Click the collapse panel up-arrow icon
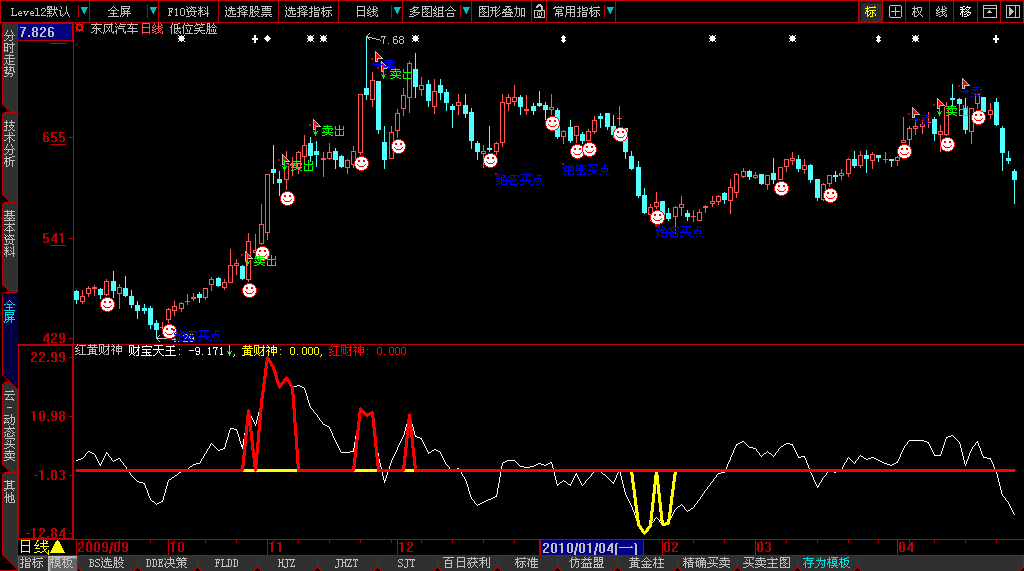The image size is (1024, 571). point(989,12)
